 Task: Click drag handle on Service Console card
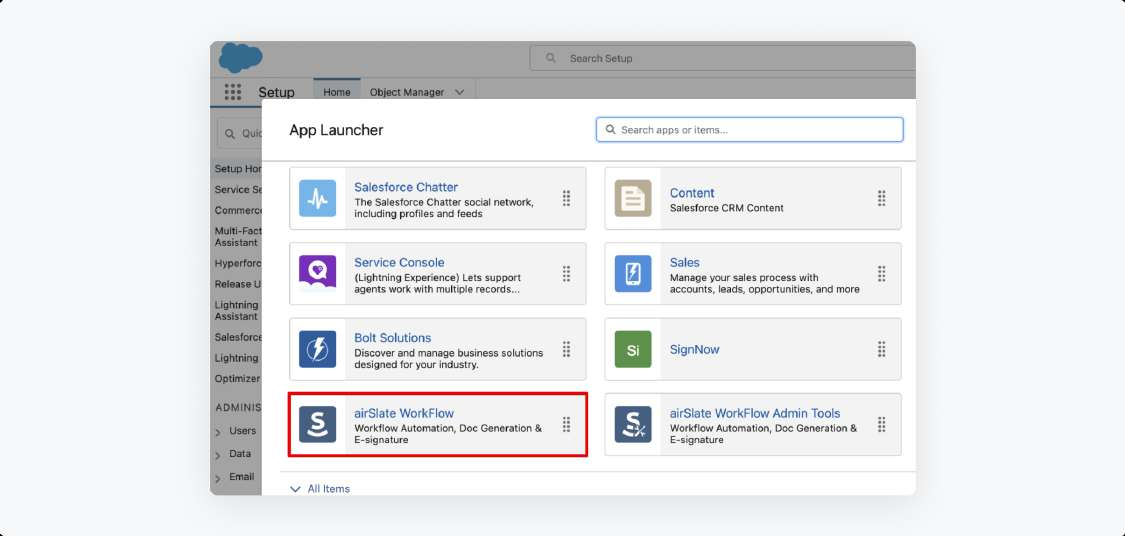566,273
